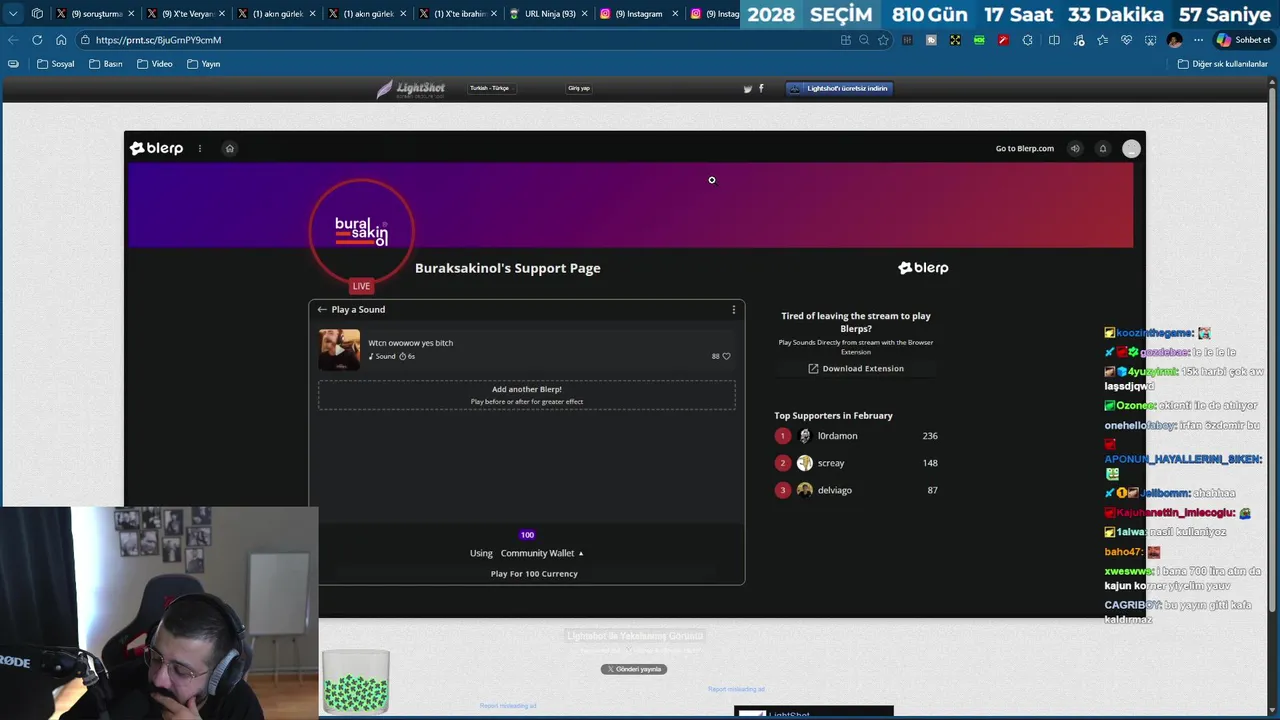Click 'Download Extension' link
This screenshot has width=1280, height=720.
[x=856, y=368]
